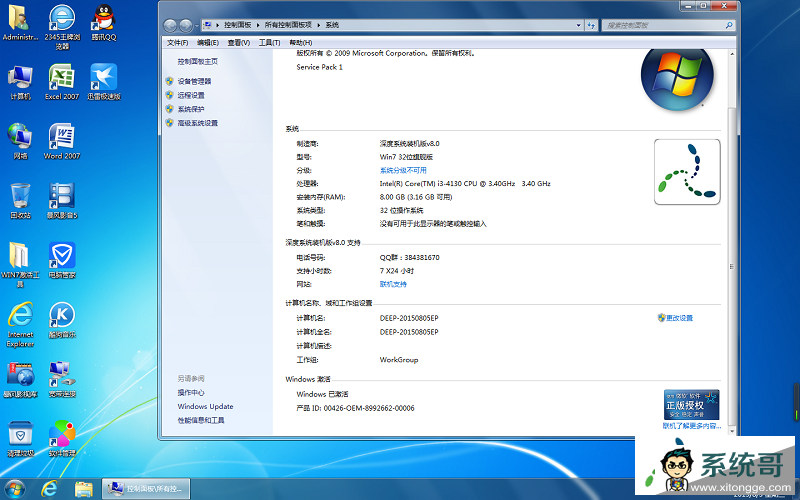The image size is (800, 500).
Task: Open the Administrator folder desktop icon
Action: (x=20, y=23)
